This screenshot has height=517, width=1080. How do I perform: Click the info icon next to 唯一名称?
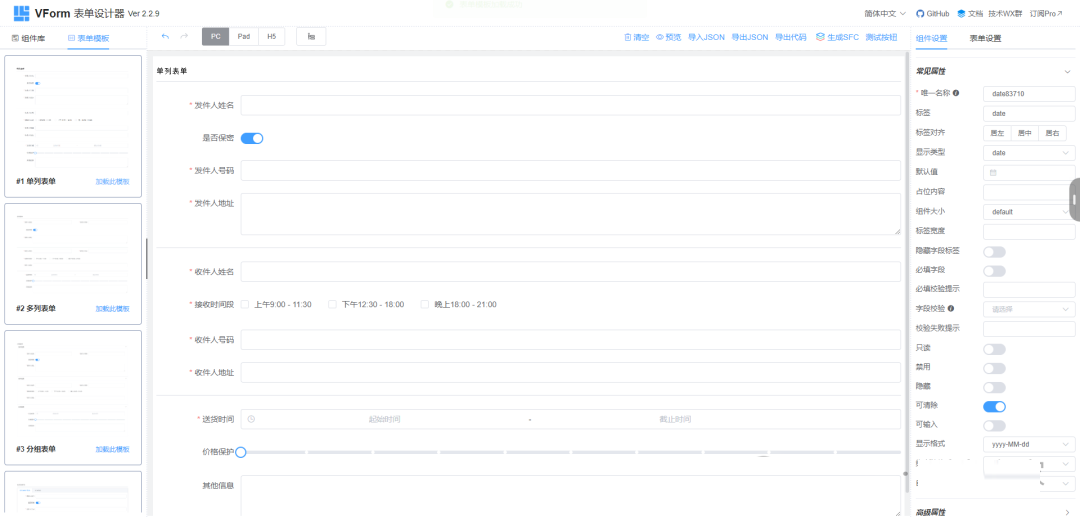(x=956, y=93)
